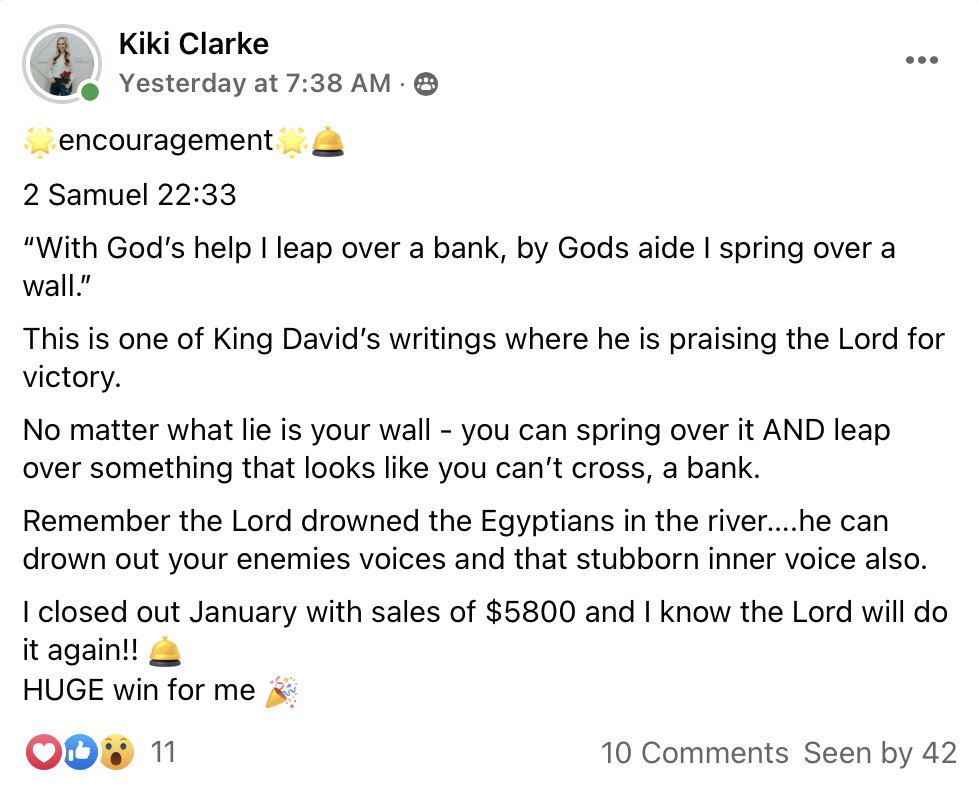The image size is (978, 792).
Task: Click the group audience privacy icon
Action: coord(426,85)
